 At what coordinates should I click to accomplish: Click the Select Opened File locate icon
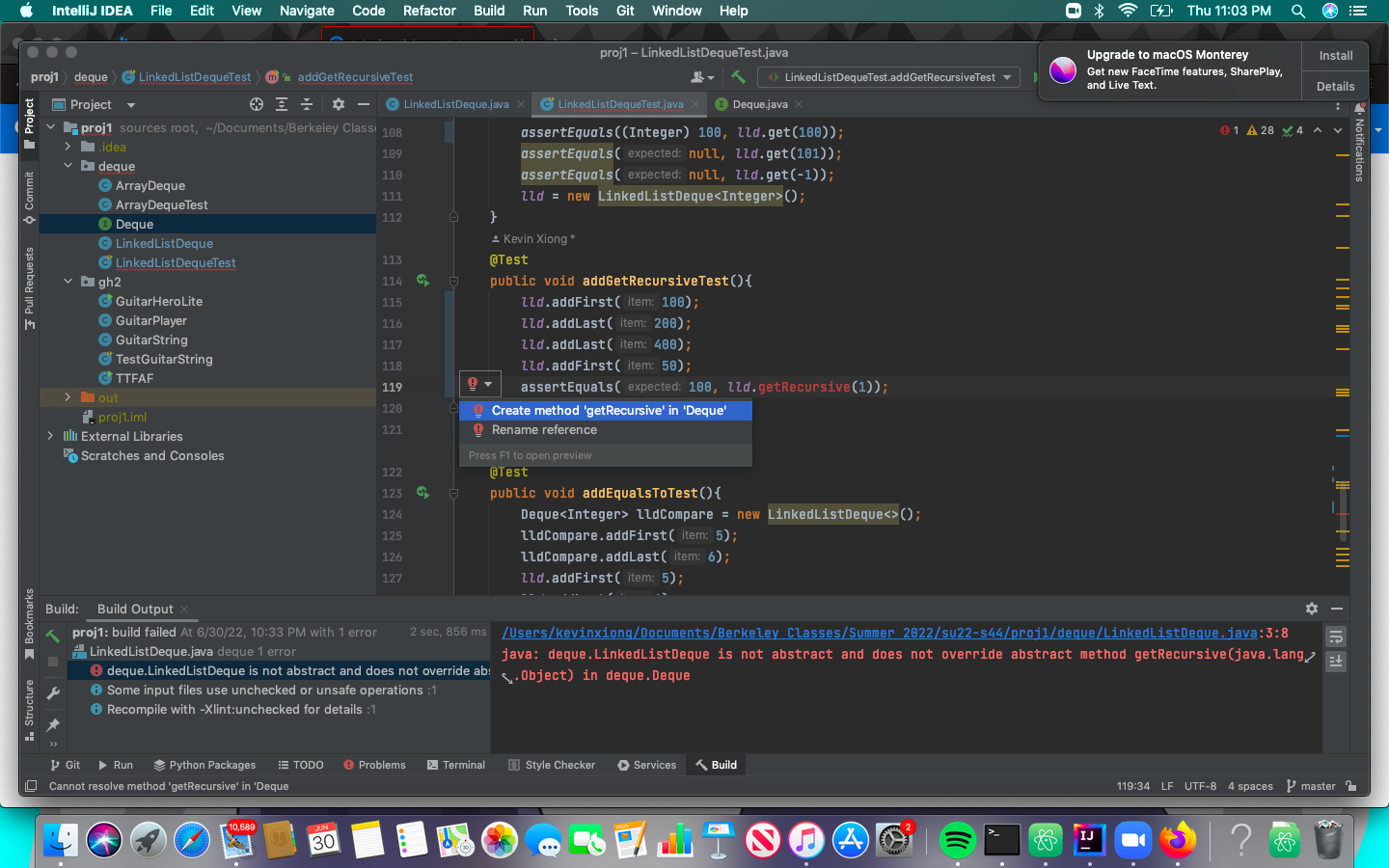coord(256,104)
